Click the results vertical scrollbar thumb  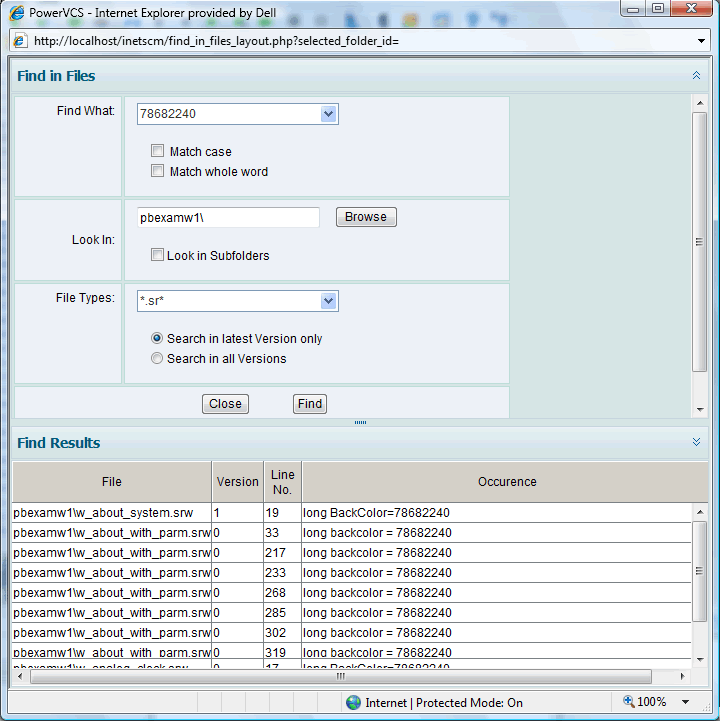click(x=699, y=571)
